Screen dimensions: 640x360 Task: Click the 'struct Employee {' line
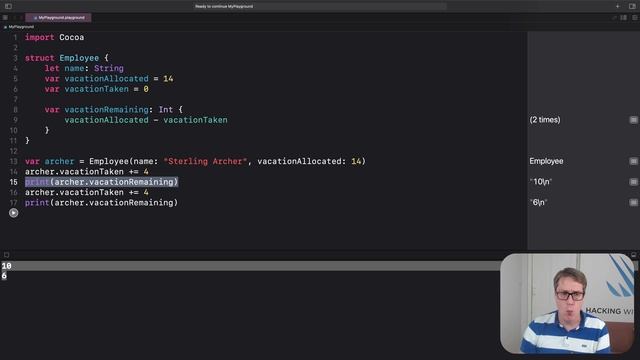(x=67, y=58)
